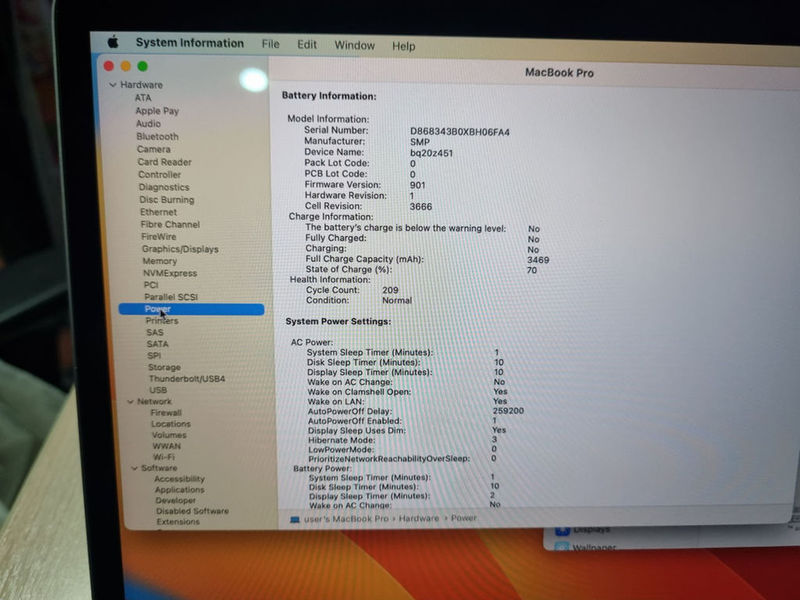The height and width of the screenshot is (600, 800).
Task: Select Developer under Software
Action: pos(176,501)
